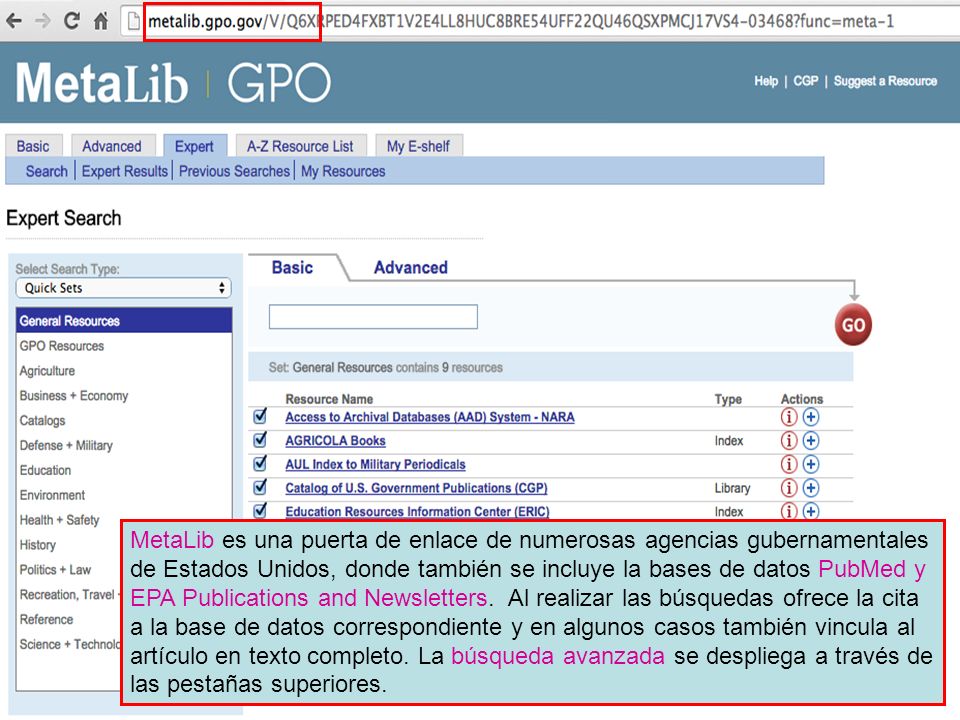Open the My E-shelf tab

click(418, 146)
